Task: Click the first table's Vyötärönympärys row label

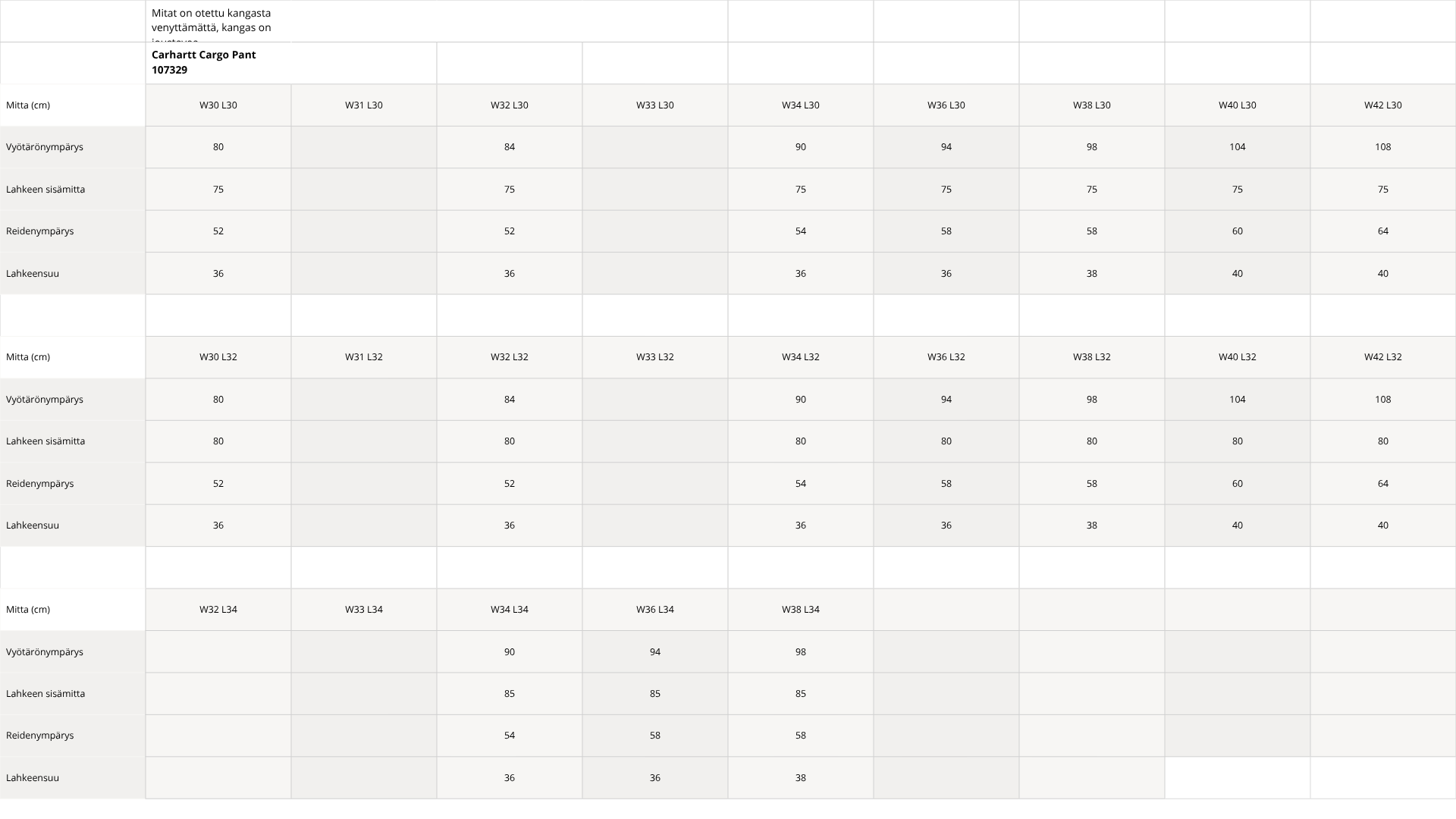Action: click(45, 147)
